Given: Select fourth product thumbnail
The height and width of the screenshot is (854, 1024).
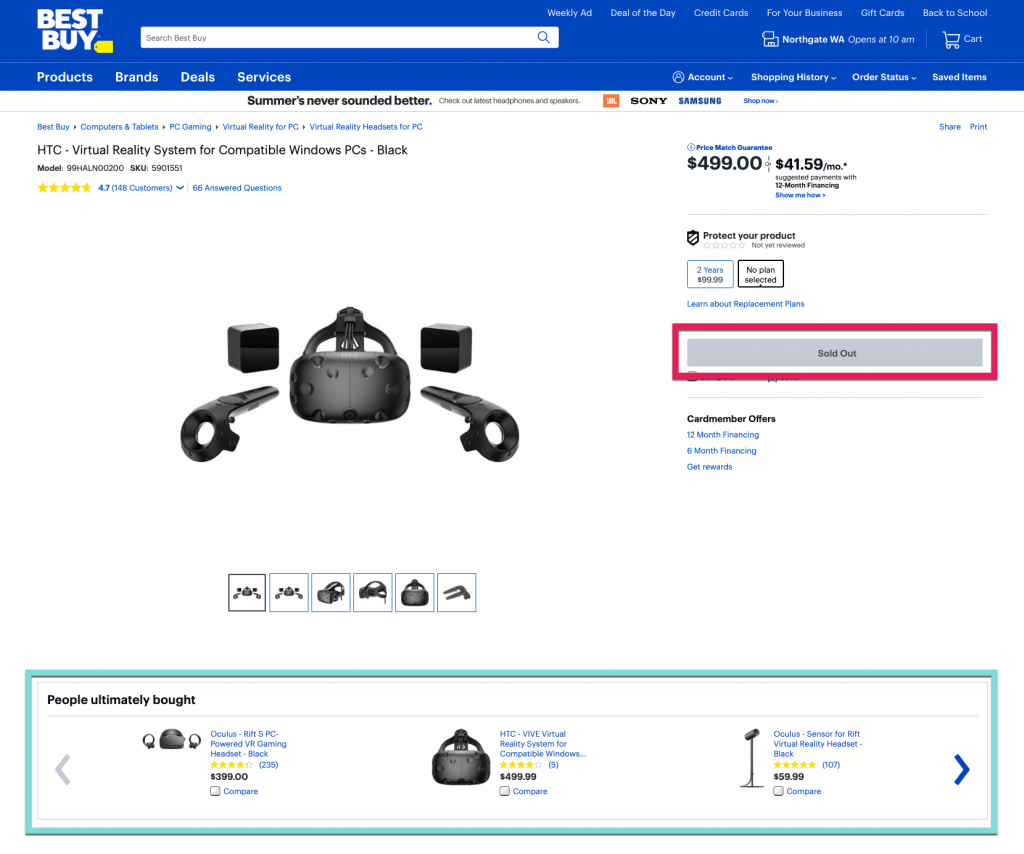Looking at the screenshot, I should [x=372, y=593].
